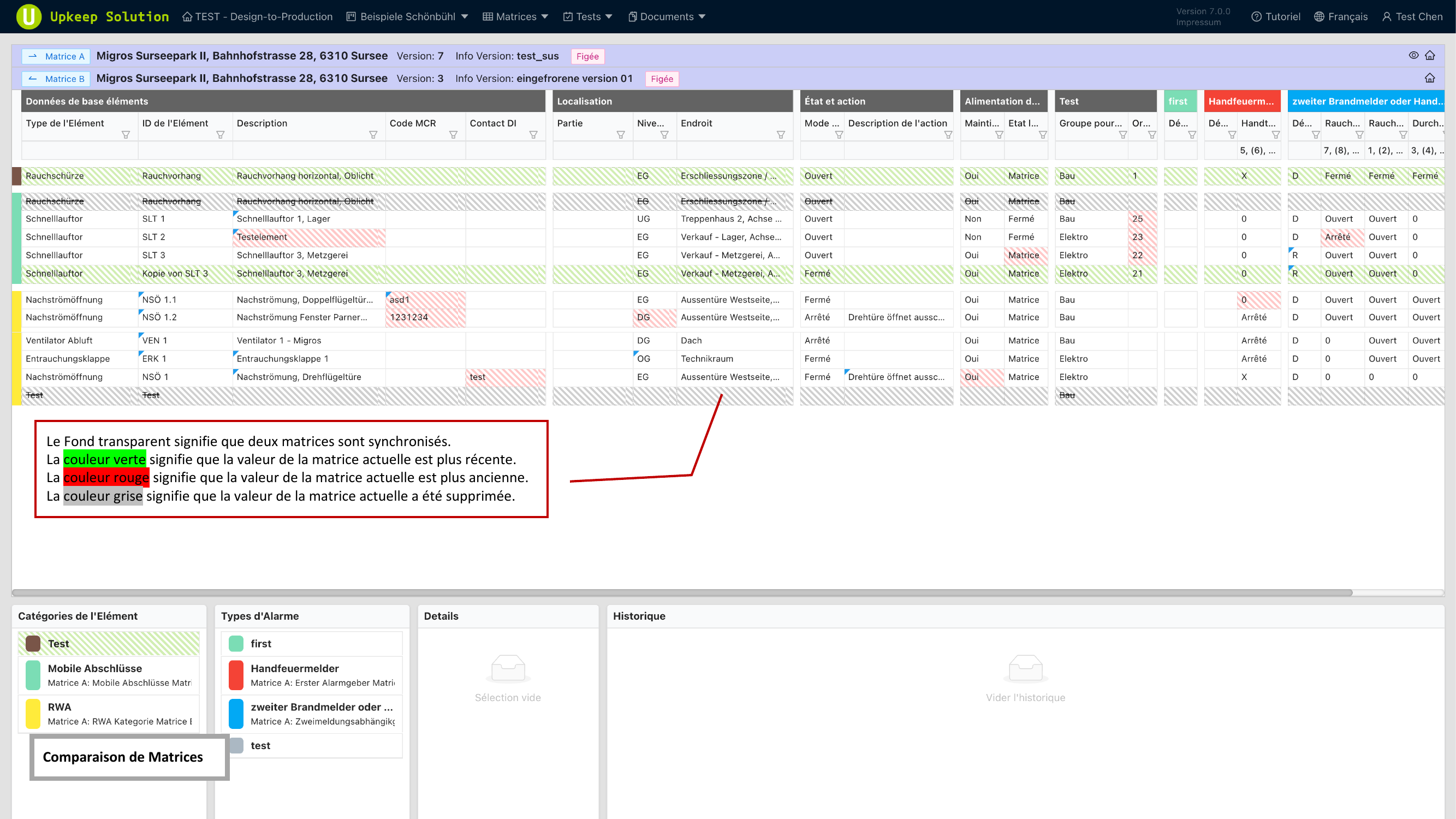Expand the Matrices menu dropdown

tap(515, 16)
